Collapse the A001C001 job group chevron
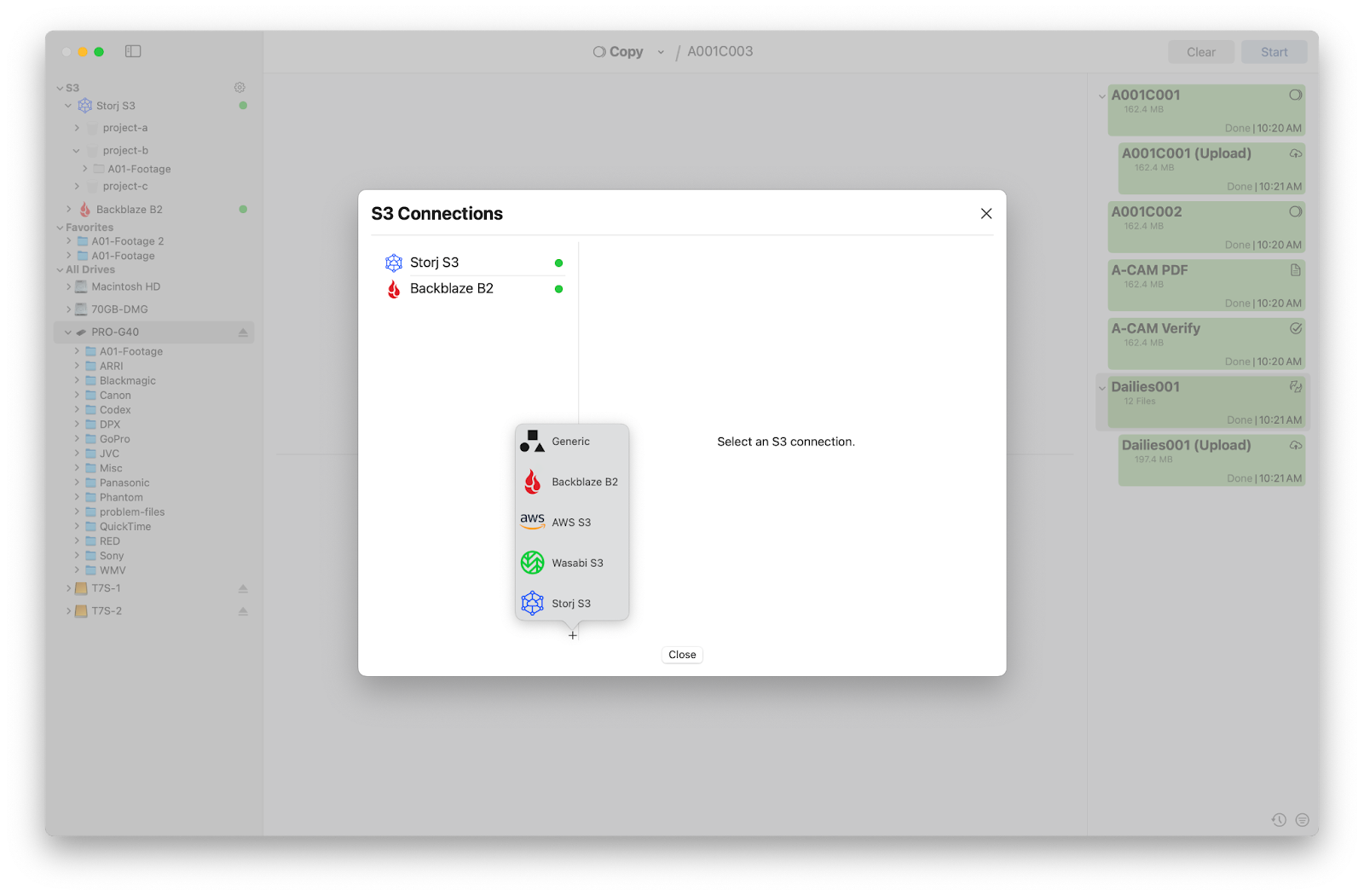Viewport: 1364px width, 896px height. click(1101, 96)
